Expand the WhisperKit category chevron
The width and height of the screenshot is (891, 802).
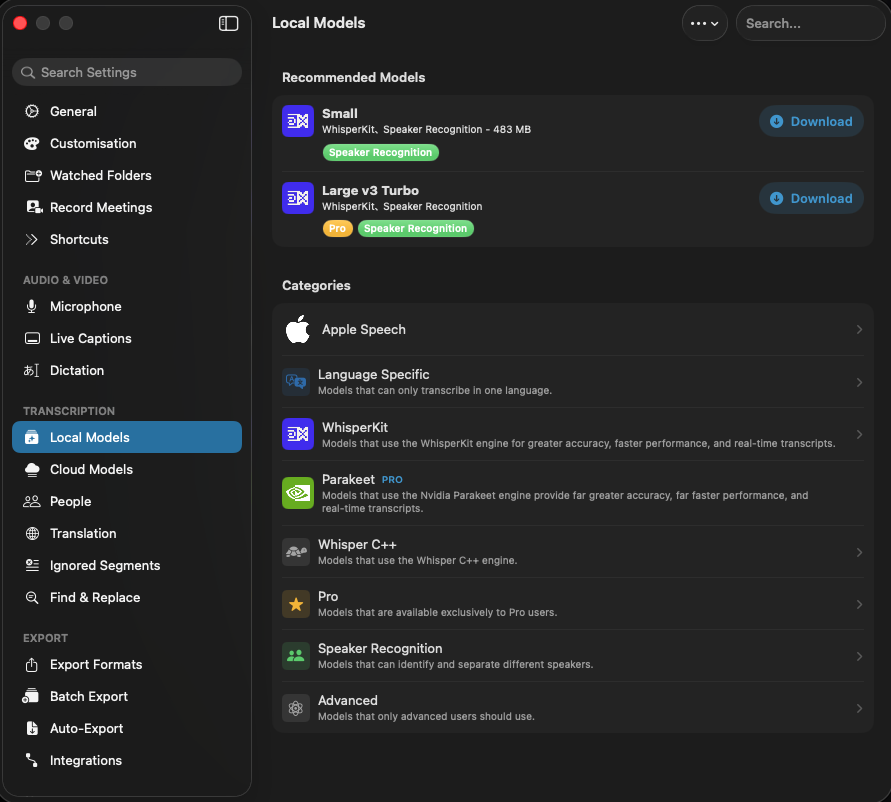pos(859,435)
